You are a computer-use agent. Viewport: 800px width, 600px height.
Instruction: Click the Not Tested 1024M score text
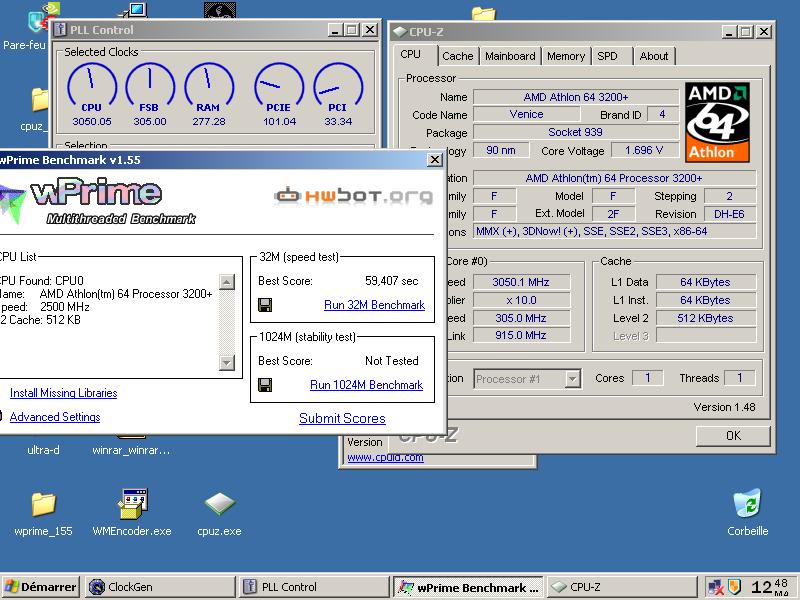click(x=391, y=361)
